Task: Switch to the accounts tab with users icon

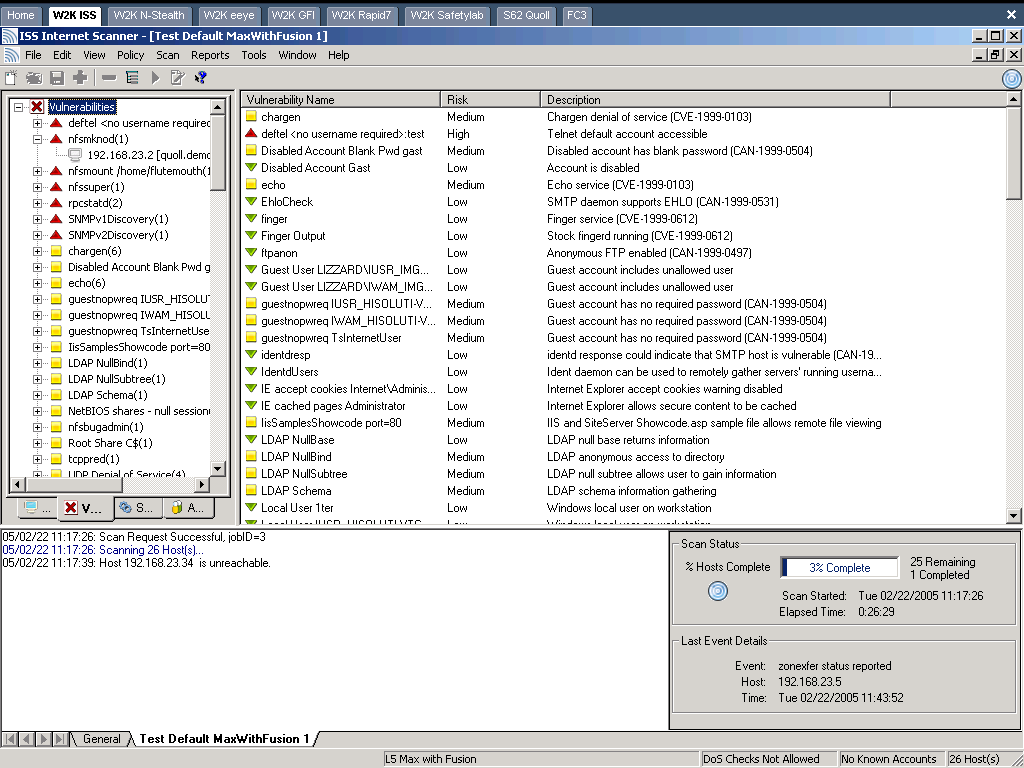Action: [x=189, y=507]
